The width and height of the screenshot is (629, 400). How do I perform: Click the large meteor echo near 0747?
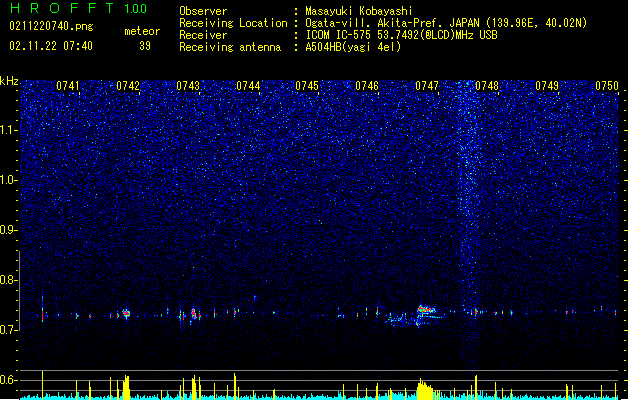(x=426, y=310)
